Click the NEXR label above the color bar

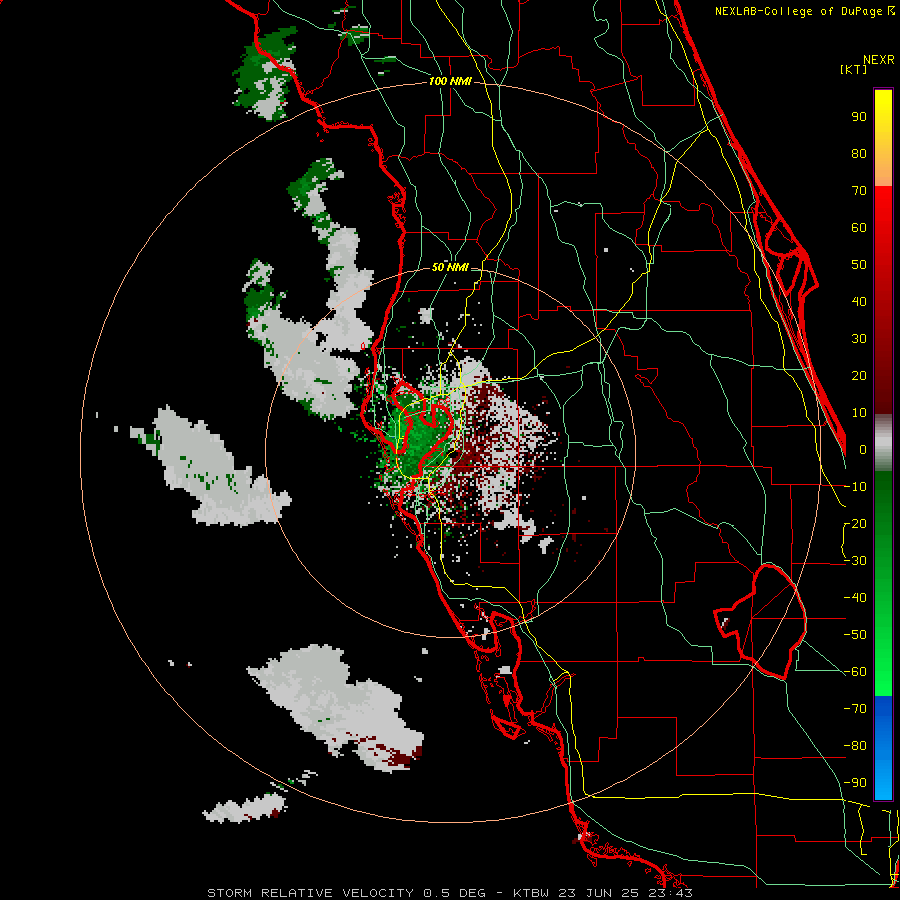coord(879,60)
